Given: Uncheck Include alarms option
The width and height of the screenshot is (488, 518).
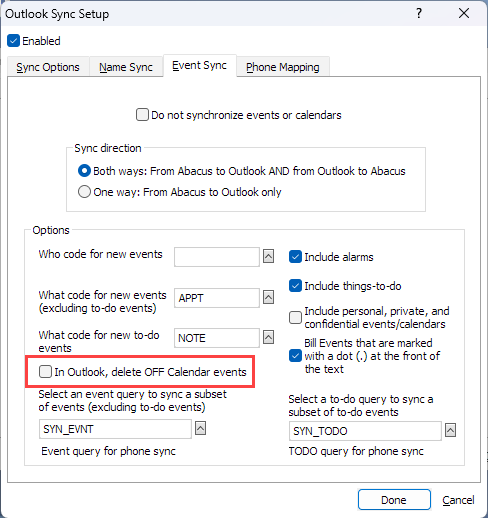Looking at the screenshot, I should coord(295,257).
